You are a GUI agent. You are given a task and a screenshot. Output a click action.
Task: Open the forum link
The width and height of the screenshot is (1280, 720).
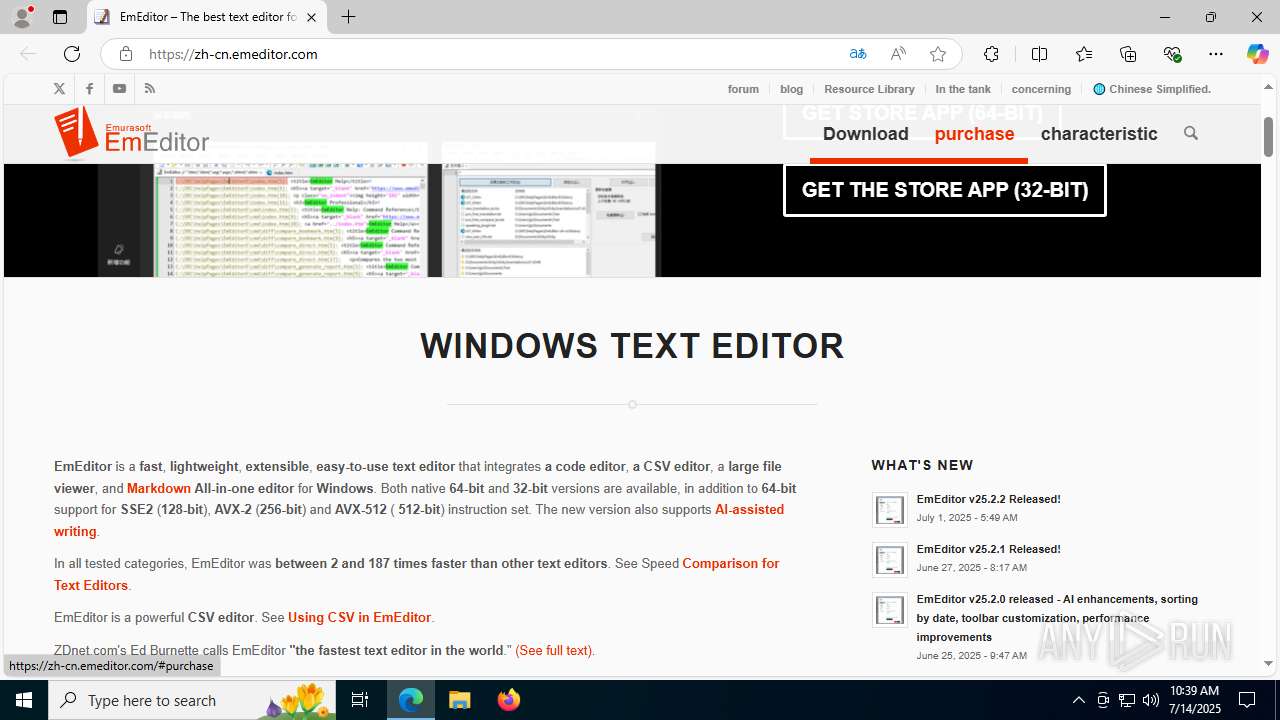(743, 89)
